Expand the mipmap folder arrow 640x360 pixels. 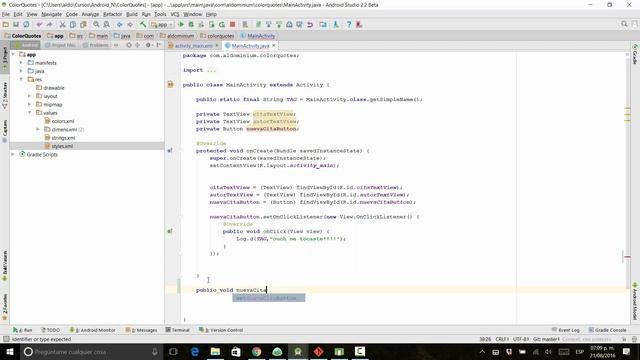(x=29, y=104)
